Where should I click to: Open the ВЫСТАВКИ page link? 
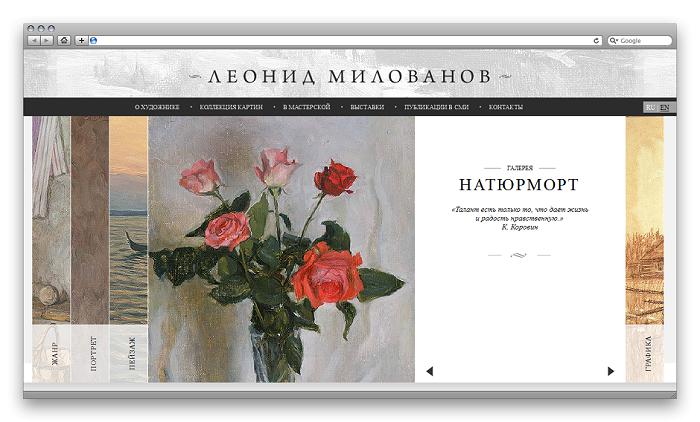coord(367,107)
